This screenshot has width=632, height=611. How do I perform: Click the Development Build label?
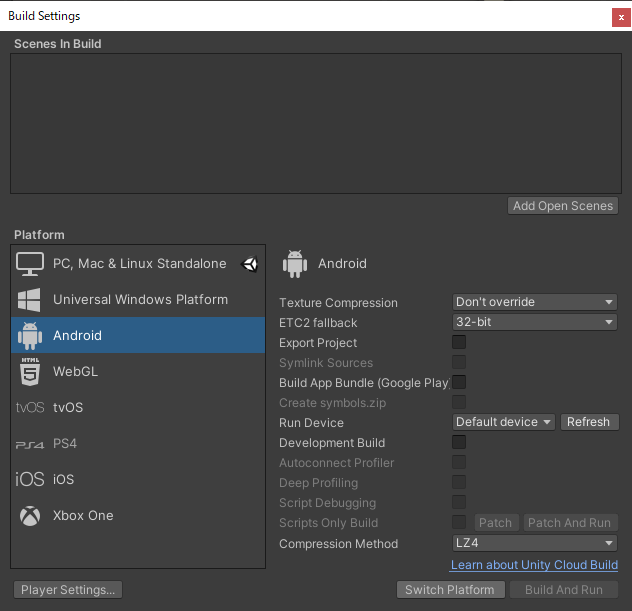pyautogui.click(x=332, y=443)
